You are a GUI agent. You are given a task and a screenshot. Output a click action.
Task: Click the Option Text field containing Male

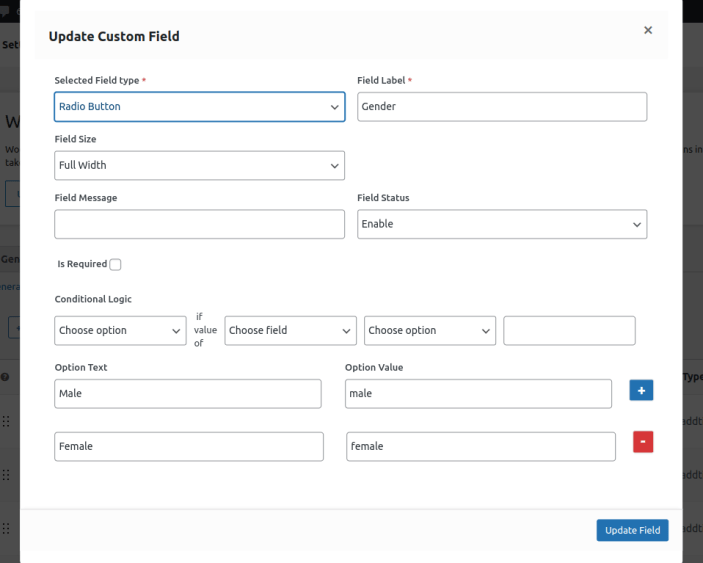click(188, 394)
